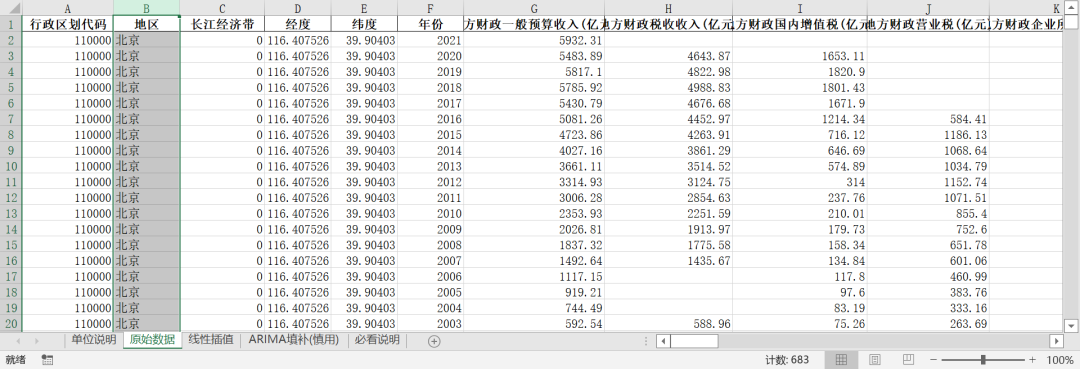This screenshot has width=1080, height=369.
Task: Click the cell with value 1653.11
Action: click(800, 56)
